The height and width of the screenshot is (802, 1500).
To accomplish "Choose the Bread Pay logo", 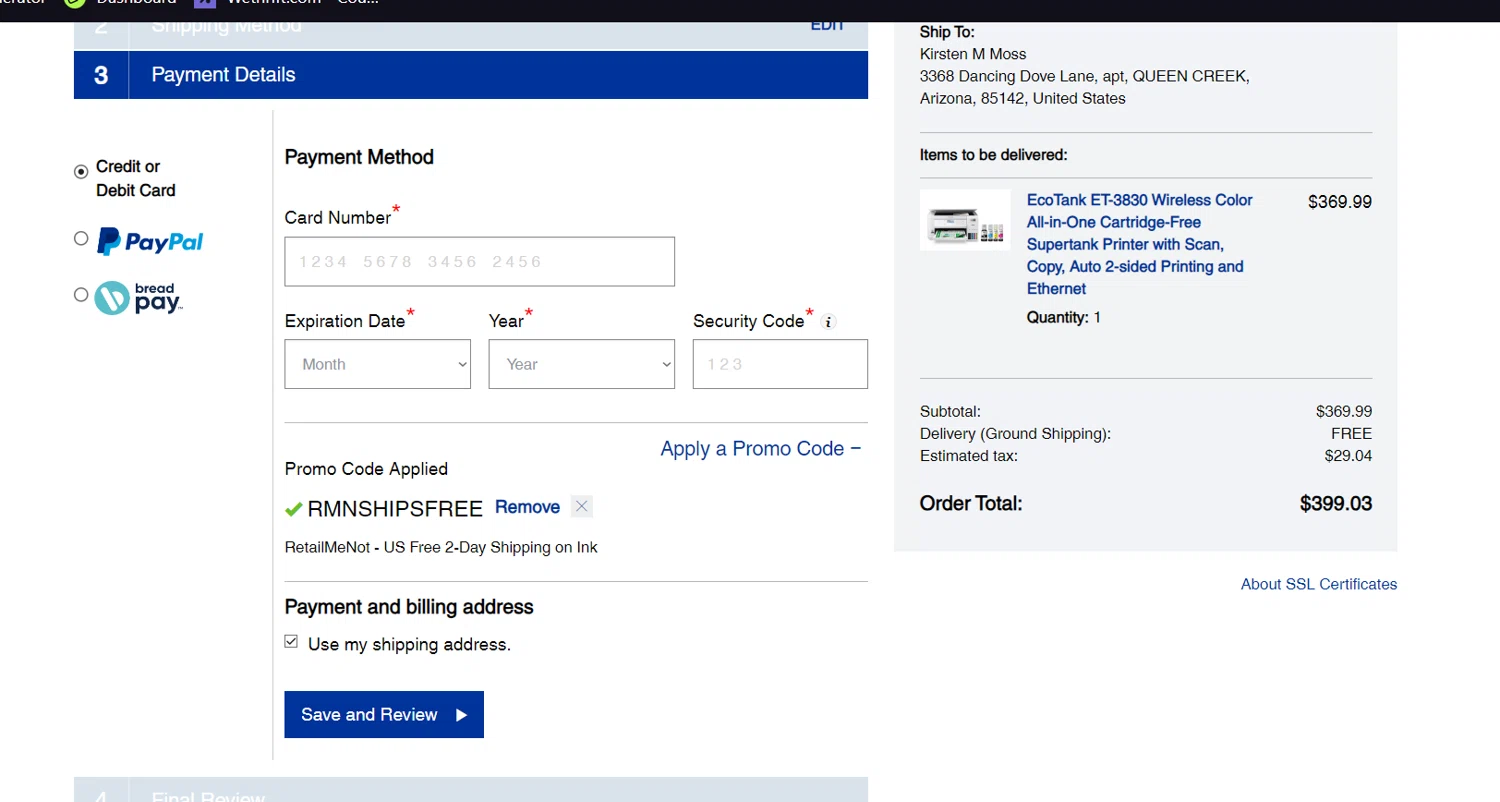I will pyautogui.click(x=139, y=297).
